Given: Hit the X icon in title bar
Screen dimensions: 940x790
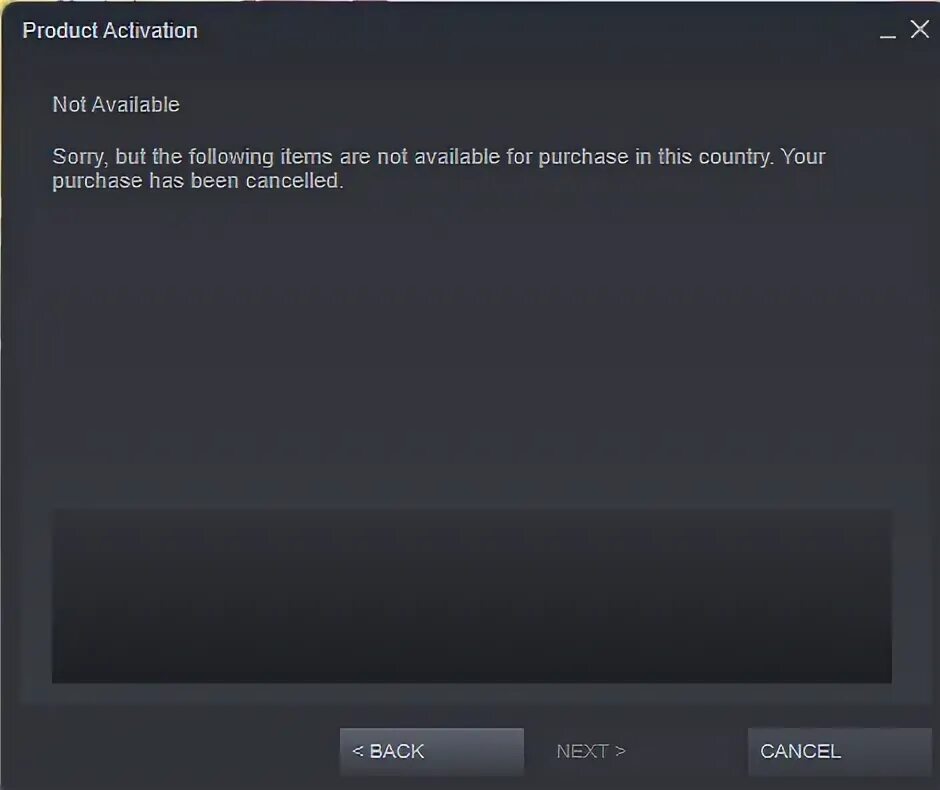Looking at the screenshot, I should click(x=920, y=29).
